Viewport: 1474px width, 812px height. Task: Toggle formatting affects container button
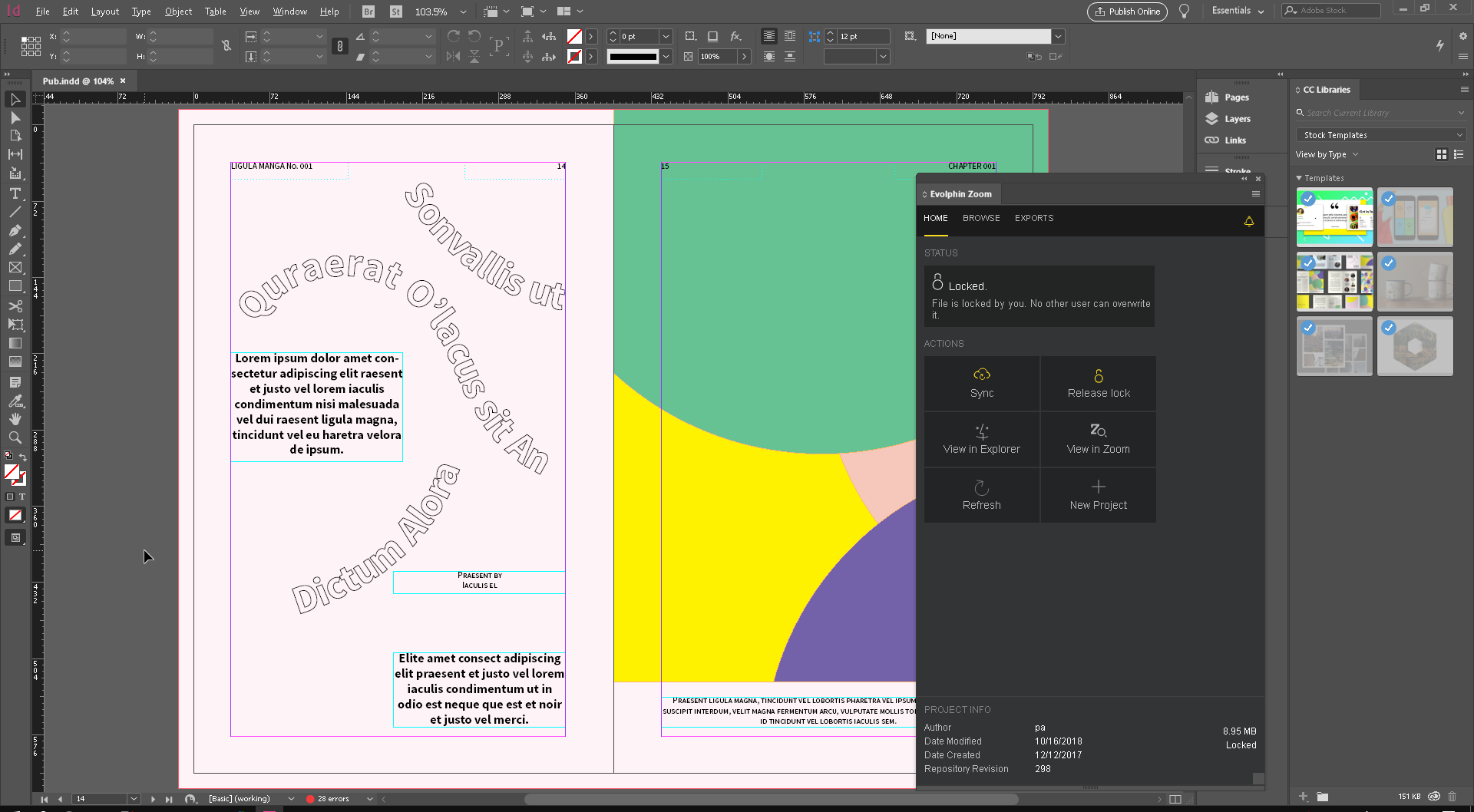(x=10, y=497)
